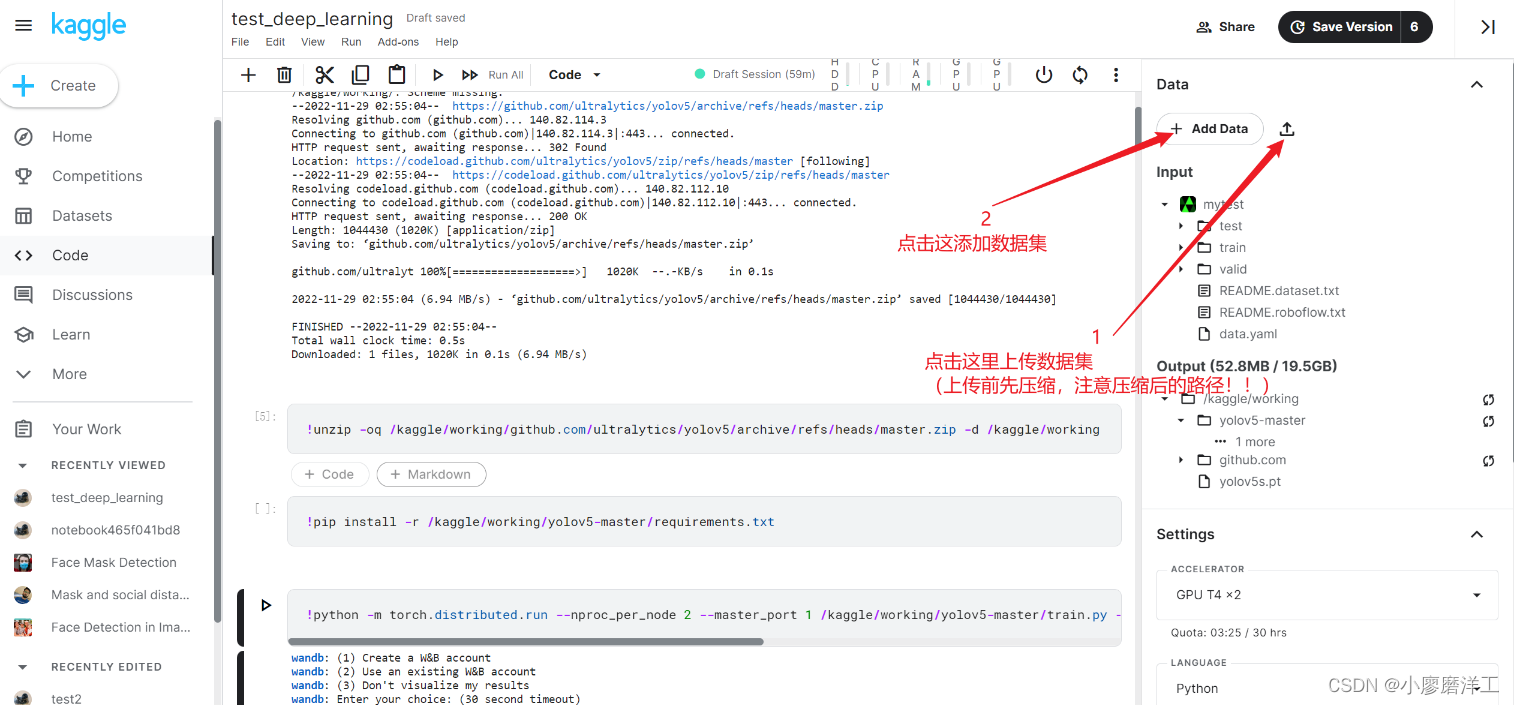
Task: Open the hamburger navigation menu
Action: pyautogui.click(x=23, y=26)
